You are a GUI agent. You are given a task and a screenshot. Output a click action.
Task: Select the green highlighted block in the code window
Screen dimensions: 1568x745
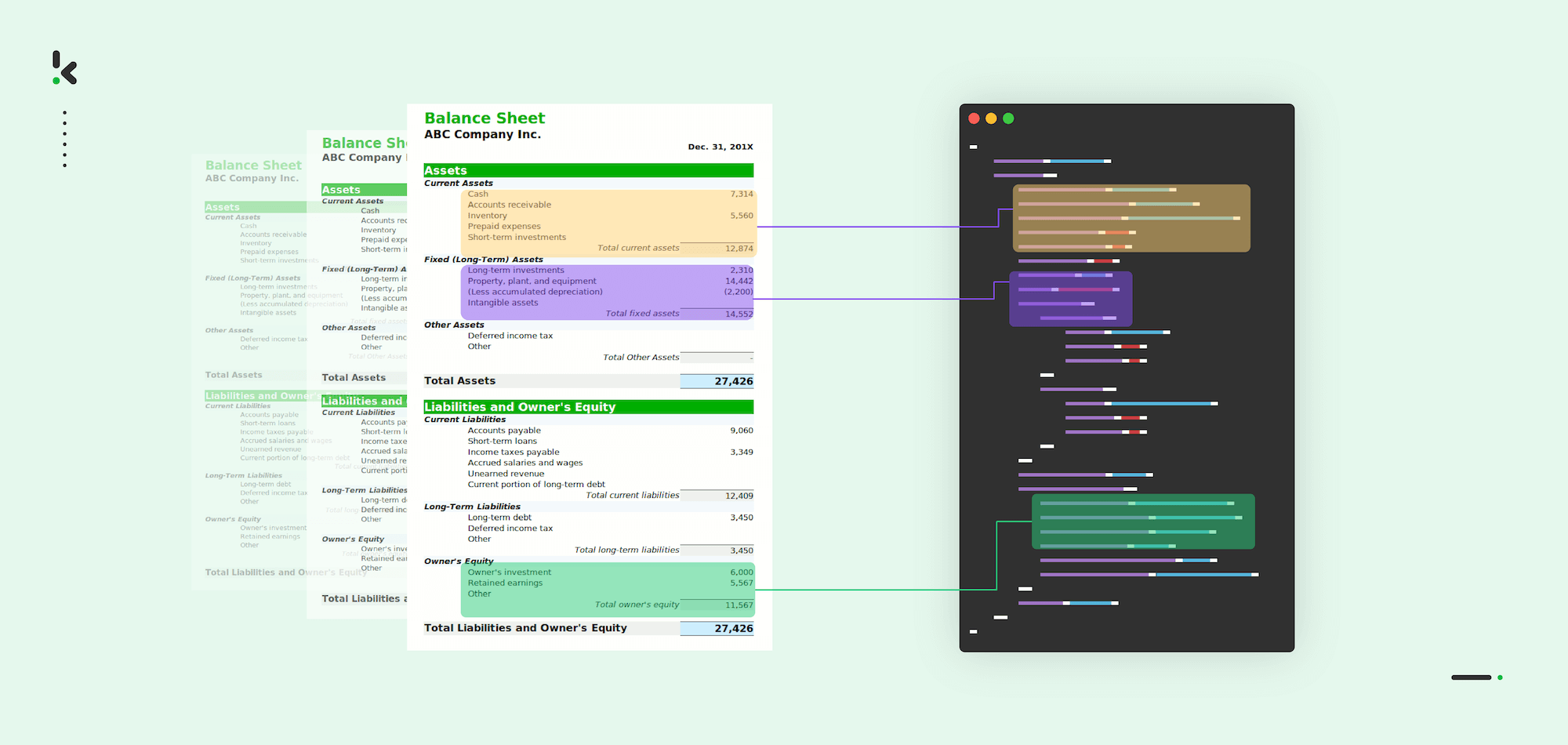tap(1142, 521)
